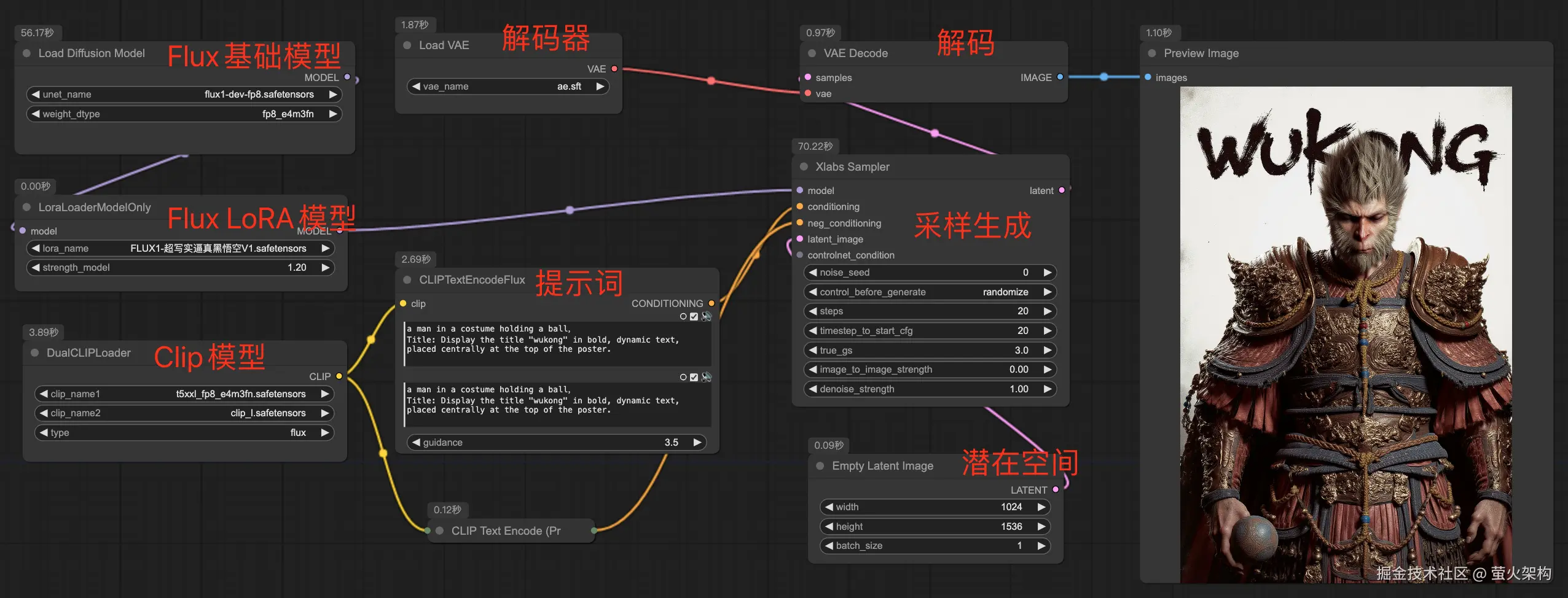Click the neg_conditioning input port on Xlabs Sampler

point(800,223)
